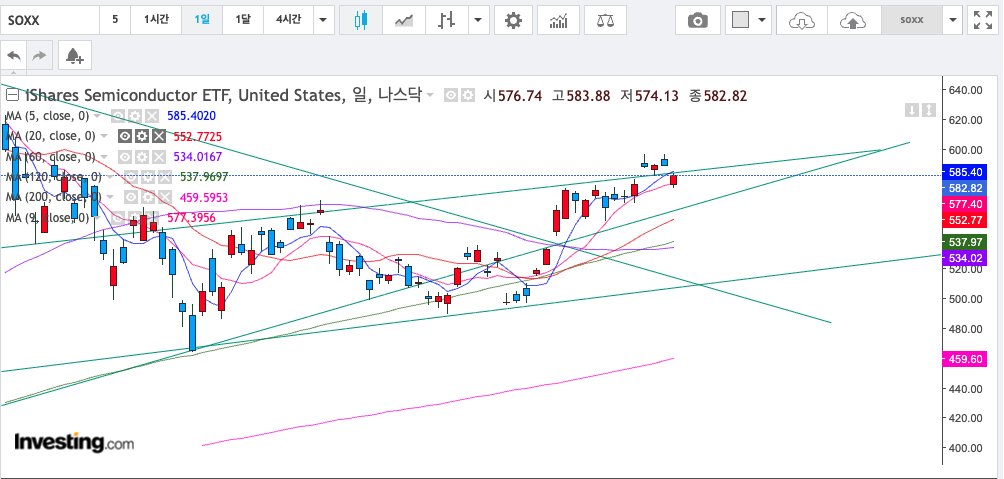The width and height of the screenshot is (1004, 479).
Task: Remove the MA 20 indicator
Action: tap(158, 136)
